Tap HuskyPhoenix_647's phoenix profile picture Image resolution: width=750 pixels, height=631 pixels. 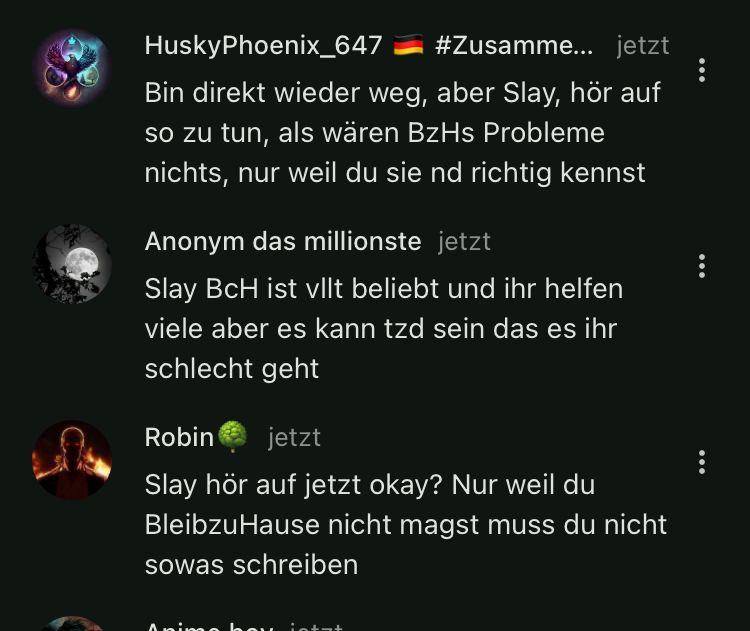(72, 67)
